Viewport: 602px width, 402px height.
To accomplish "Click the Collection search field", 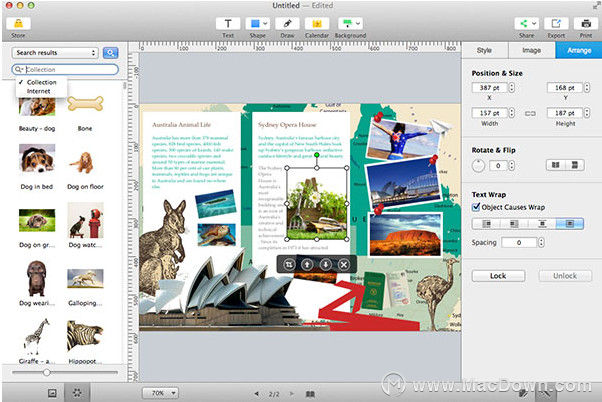I will click(65, 69).
